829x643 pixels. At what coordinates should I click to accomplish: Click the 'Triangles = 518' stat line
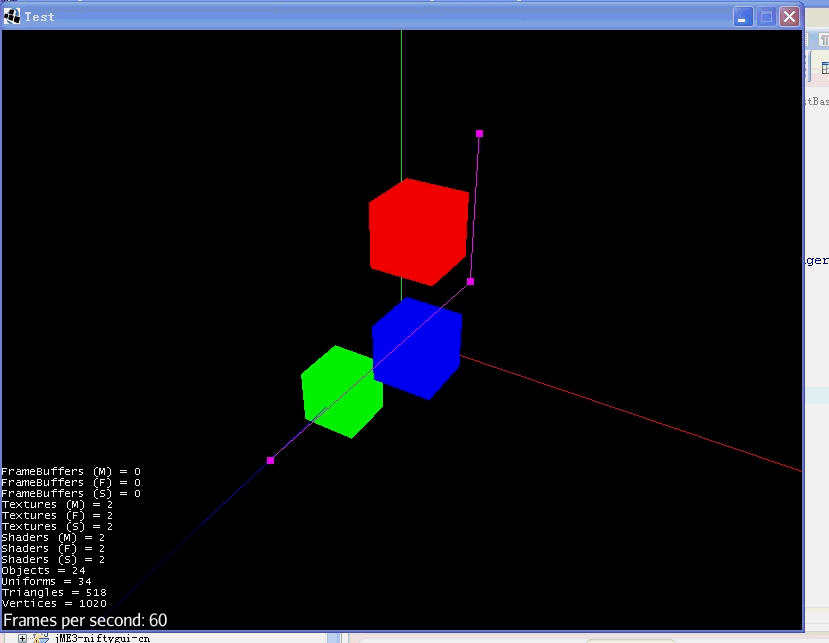click(54, 592)
